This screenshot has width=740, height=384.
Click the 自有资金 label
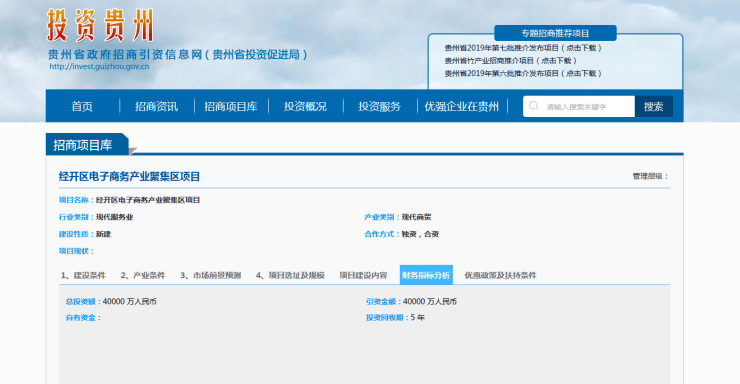click(x=83, y=318)
